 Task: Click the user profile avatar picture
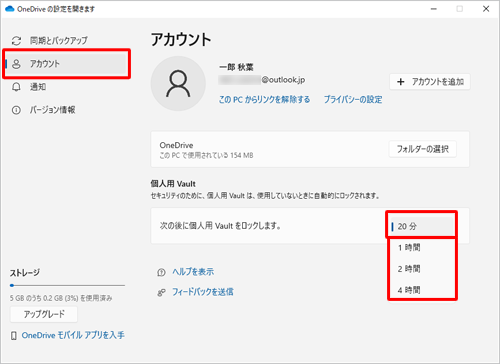(x=178, y=83)
